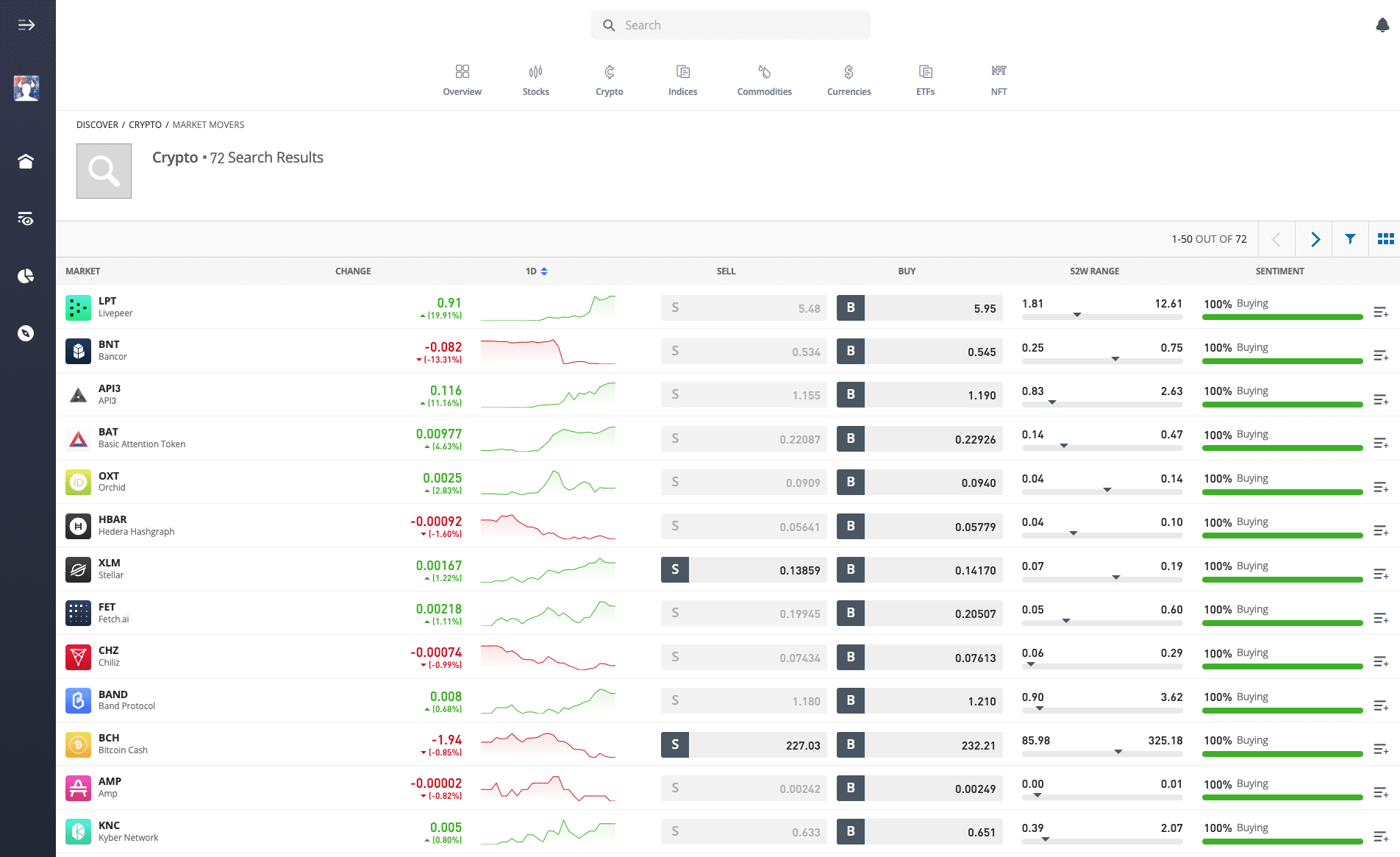Viewport: 1400px width, 857px height.
Task: Switch to the Currencies tab
Action: (x=849, y=80)
